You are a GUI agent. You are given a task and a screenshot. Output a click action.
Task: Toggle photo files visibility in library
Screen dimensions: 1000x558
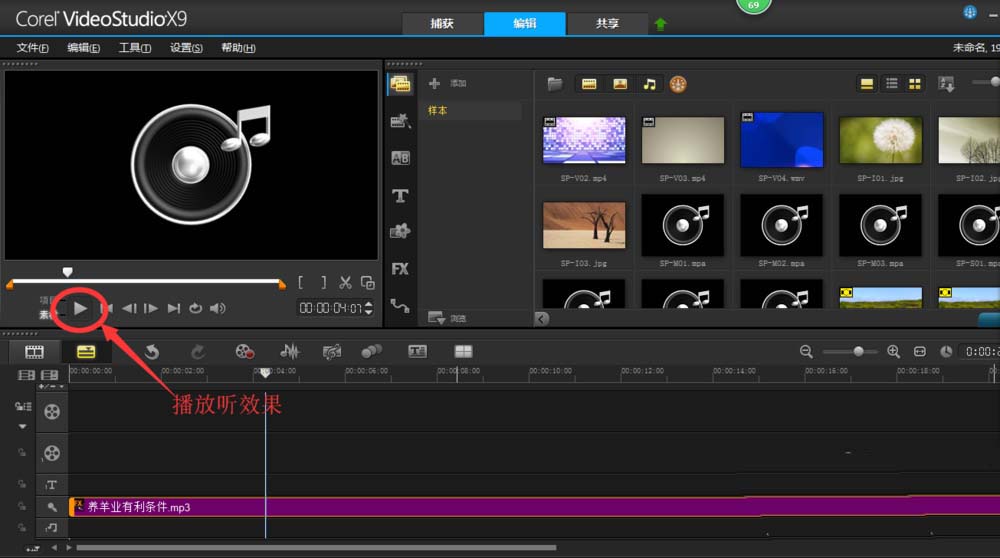pyautogui.click(x=620, y=84)
